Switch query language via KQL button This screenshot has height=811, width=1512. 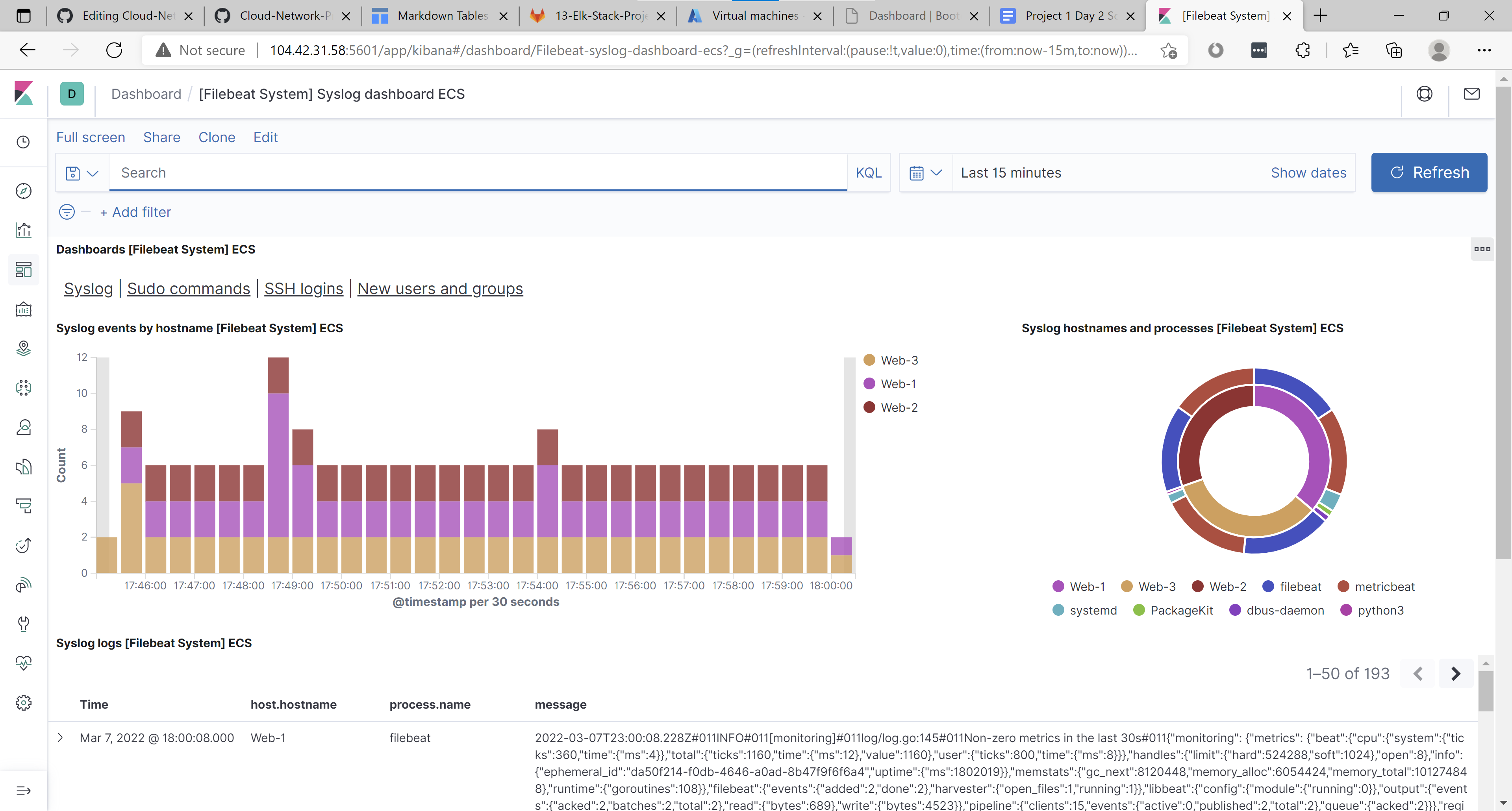(x=868, y=173)
